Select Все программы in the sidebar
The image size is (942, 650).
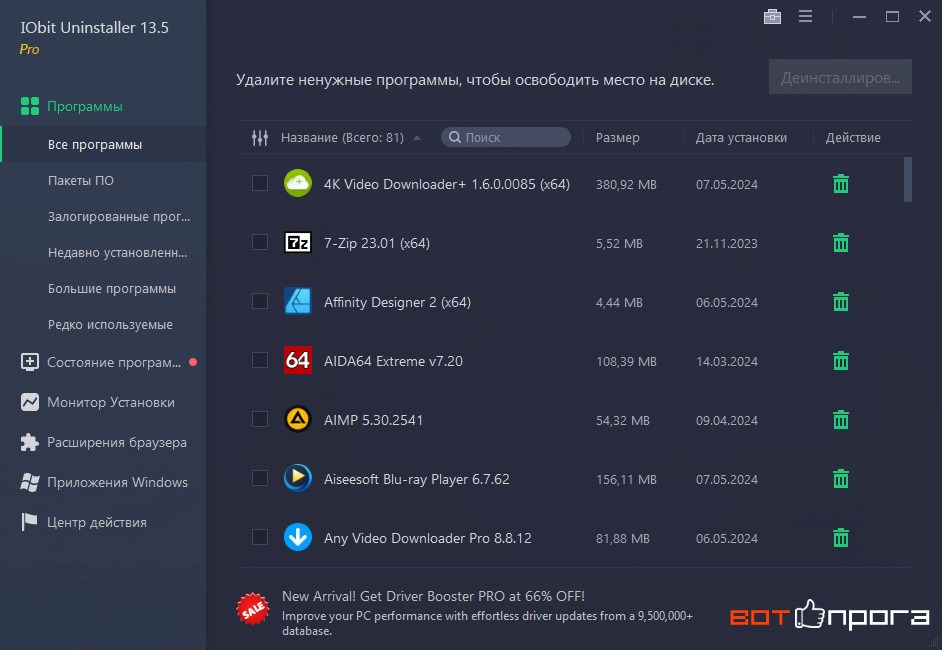(x=103, y=144)
